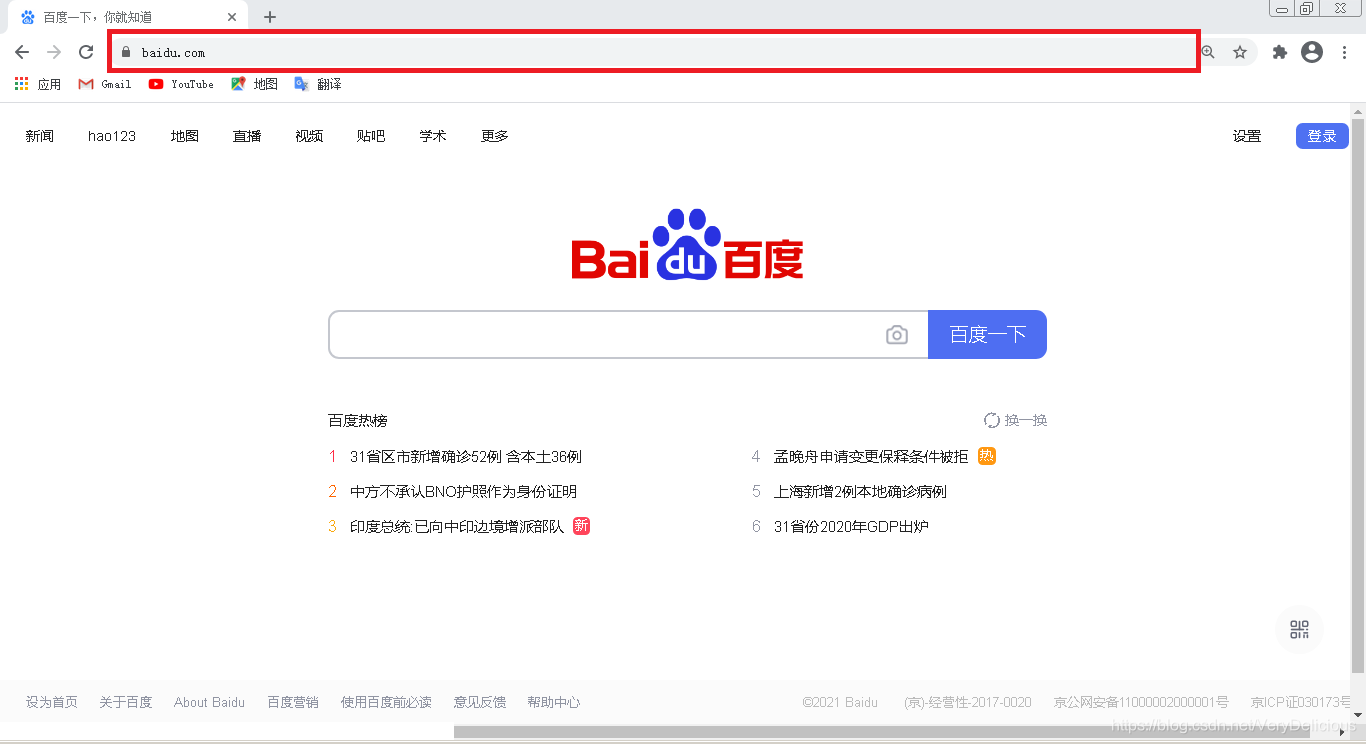Open the Chrome three-dot menu
Viewport: 1366px width, 744px height.
click(1344, 52)
